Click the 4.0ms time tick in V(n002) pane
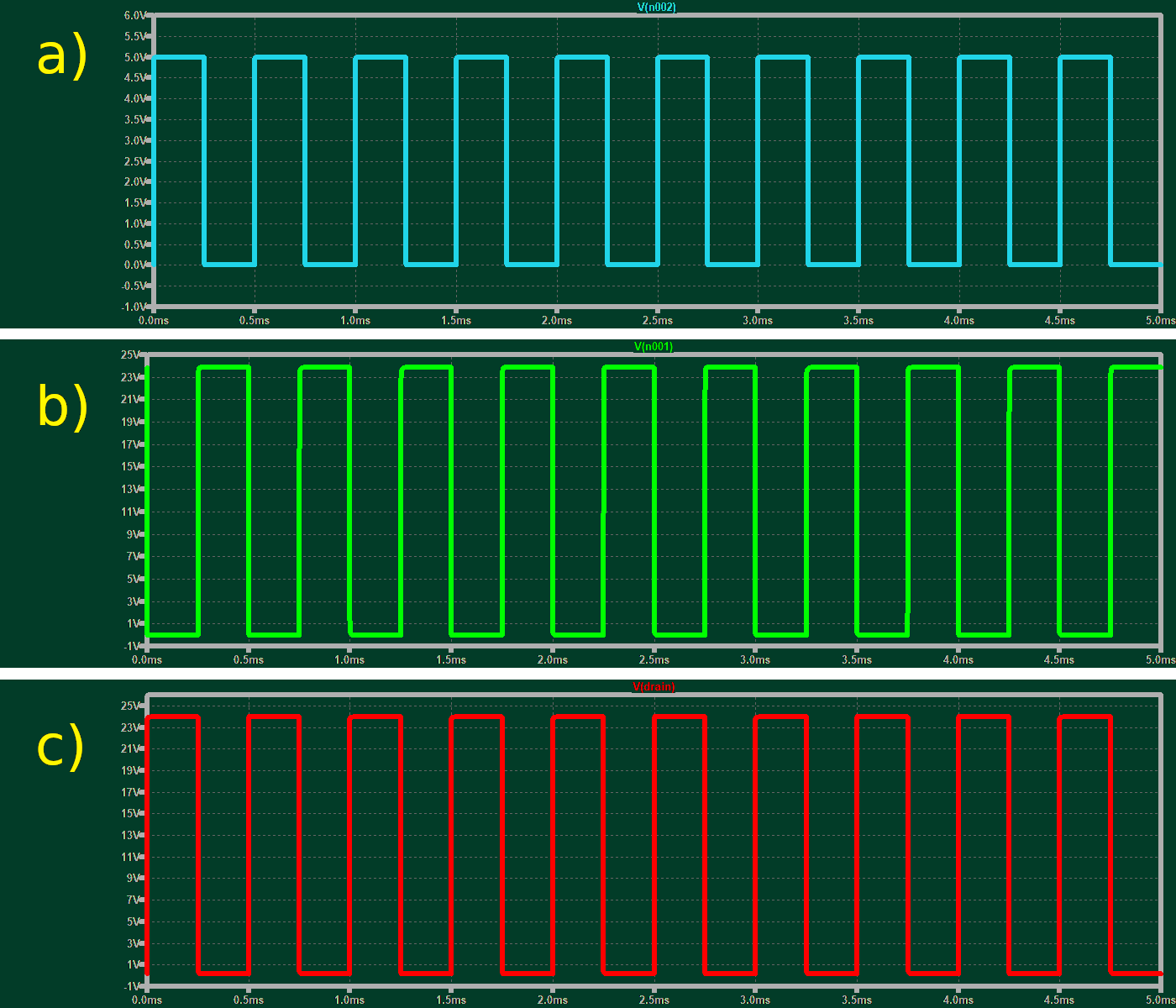Screen dimensions: 1176x1008 pyautogui.click(x=959, y=321)
